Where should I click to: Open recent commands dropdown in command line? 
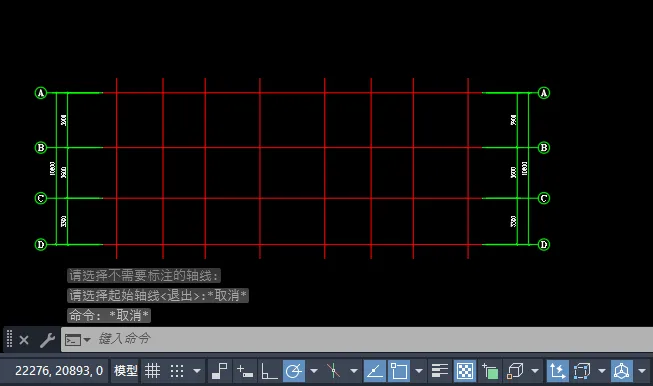(x=87, y=340)
